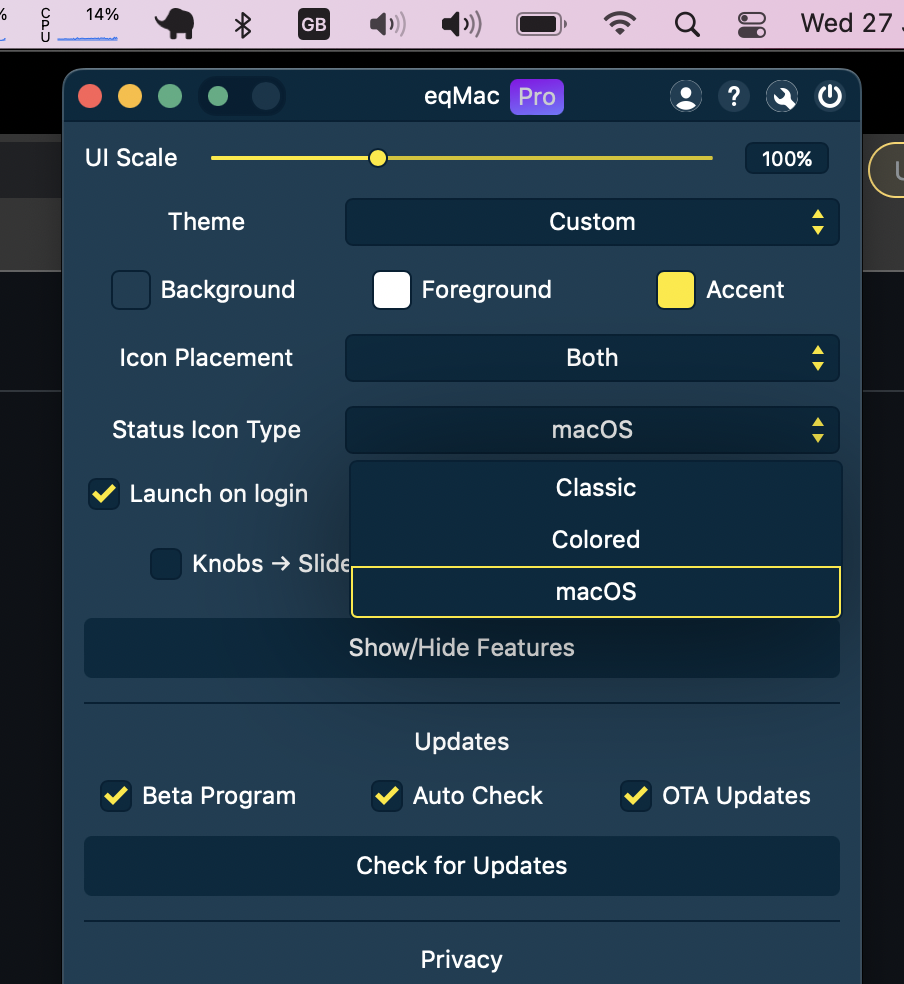Open Spotlight search magnifier icon
Screen dimensions: 904x984
[x=687, y=24]
